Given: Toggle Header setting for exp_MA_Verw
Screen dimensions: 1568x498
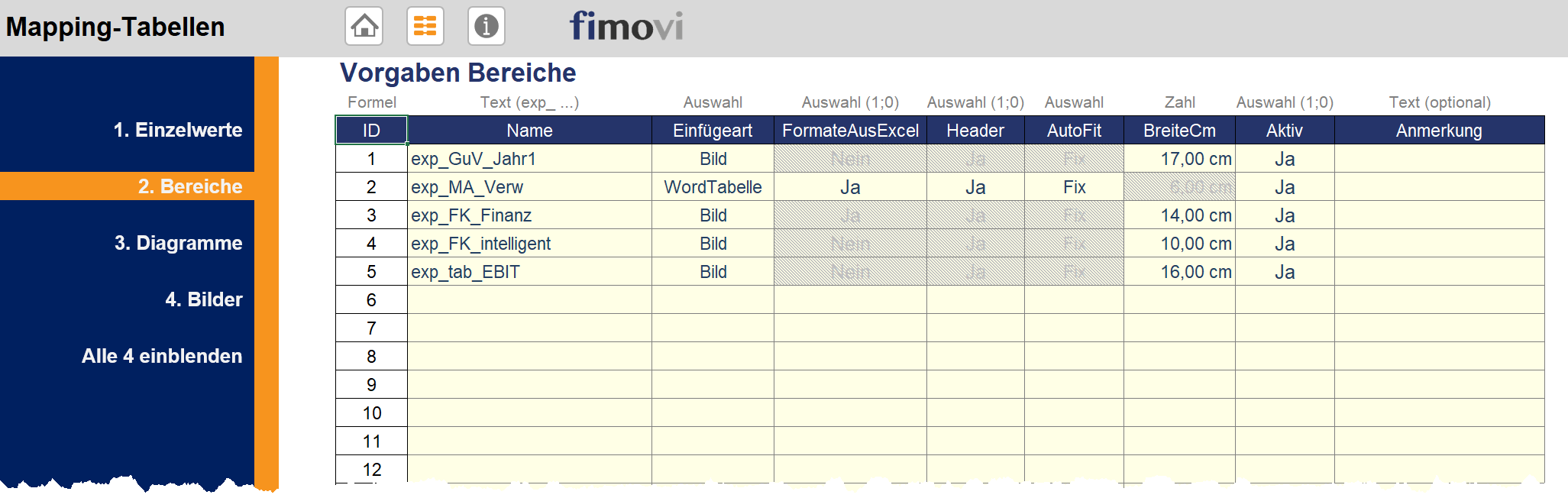Looking at the screenshot, I should point(975,187).
